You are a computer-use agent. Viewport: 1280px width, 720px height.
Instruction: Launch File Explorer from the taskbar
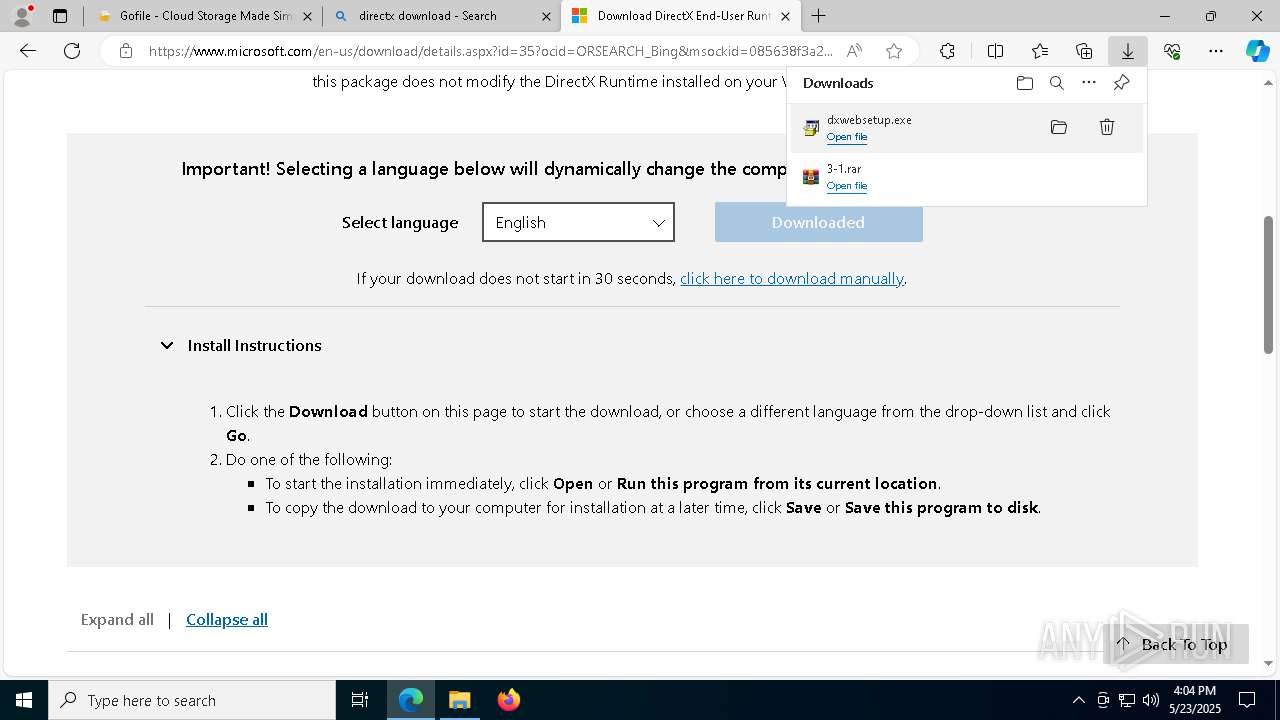pos(459,700)
